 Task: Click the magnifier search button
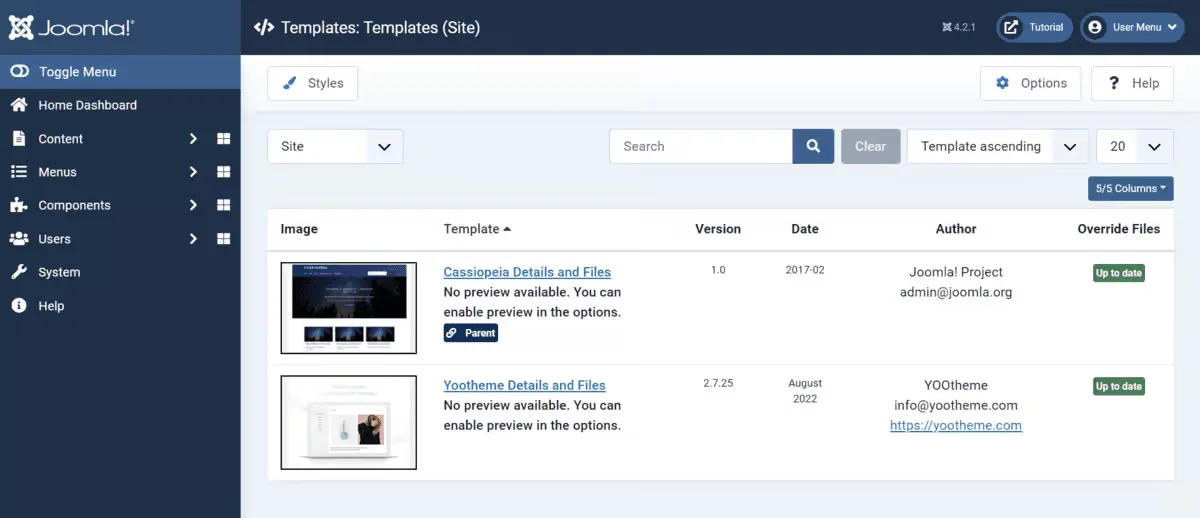click(x=813, y=146)
